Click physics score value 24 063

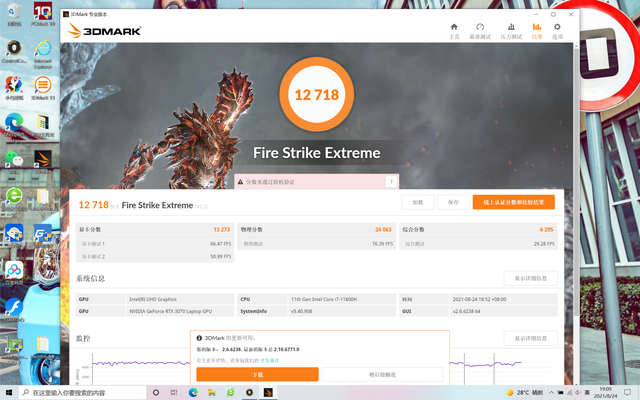[x=383, y=229]
